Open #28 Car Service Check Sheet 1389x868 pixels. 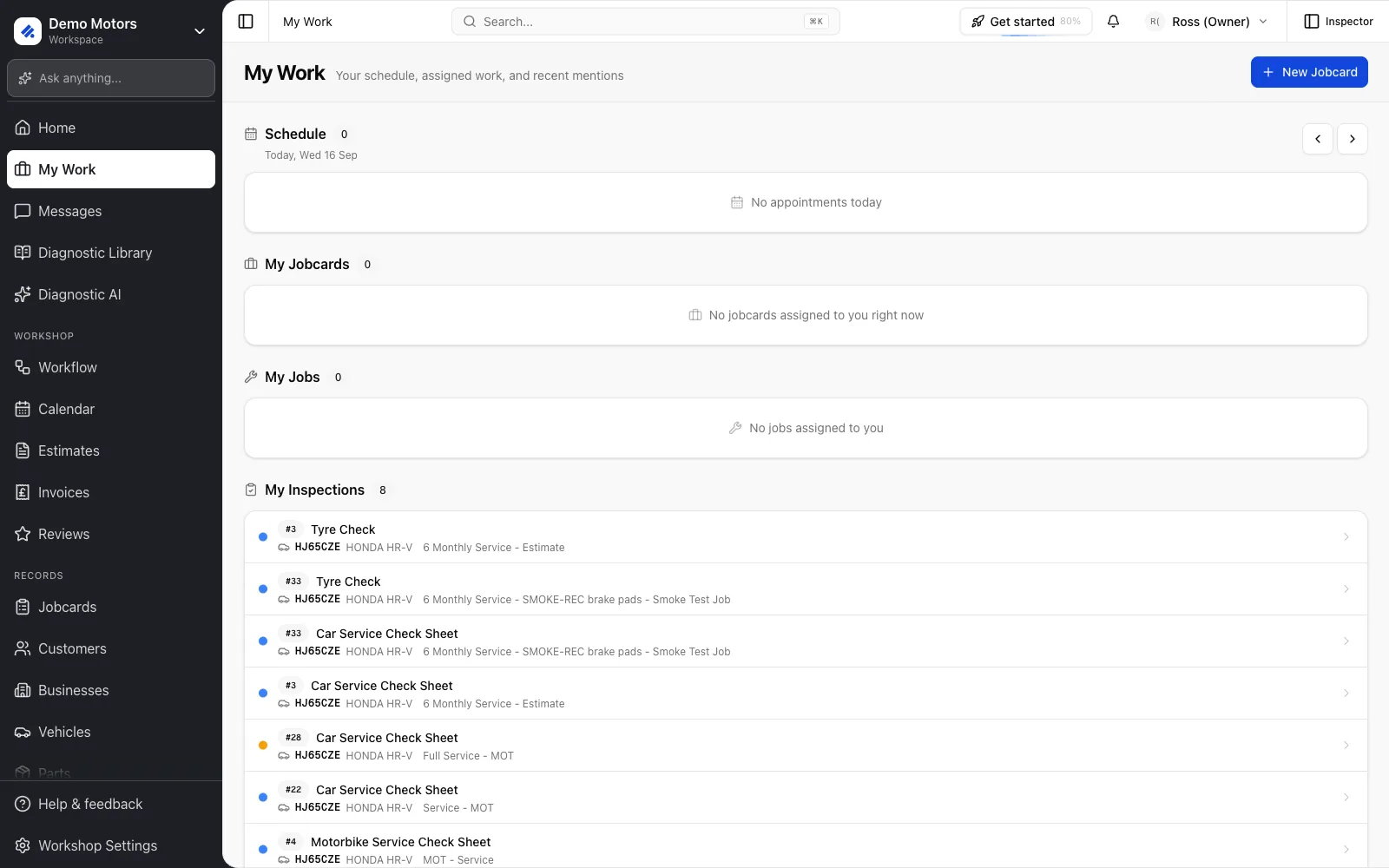pos(806,746)
